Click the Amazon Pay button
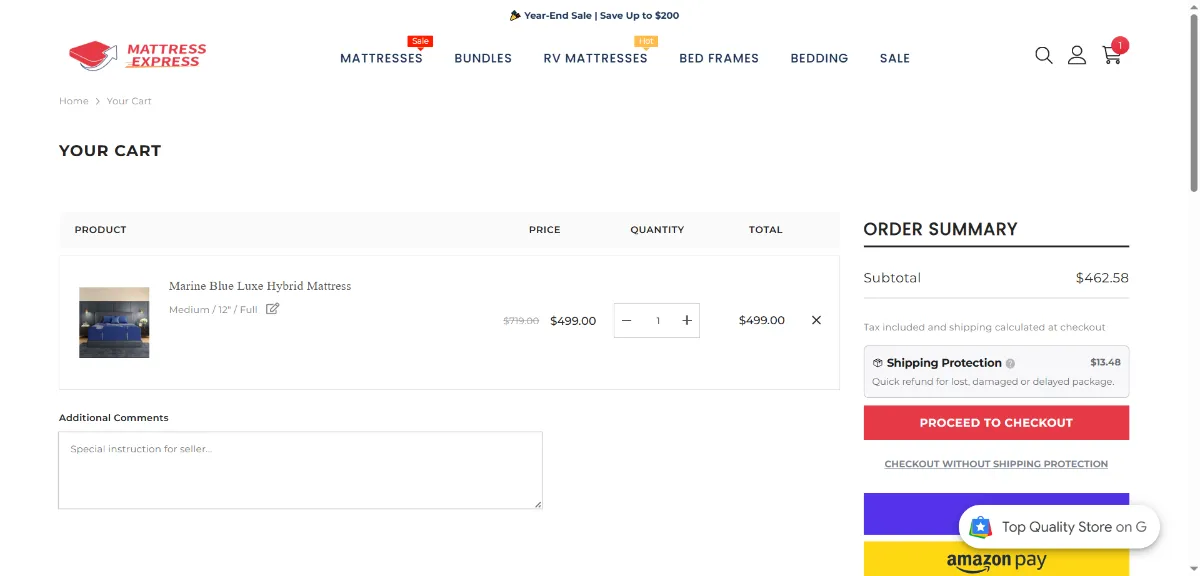Viewport: 1200px width, 576px height. click(996, 559)
